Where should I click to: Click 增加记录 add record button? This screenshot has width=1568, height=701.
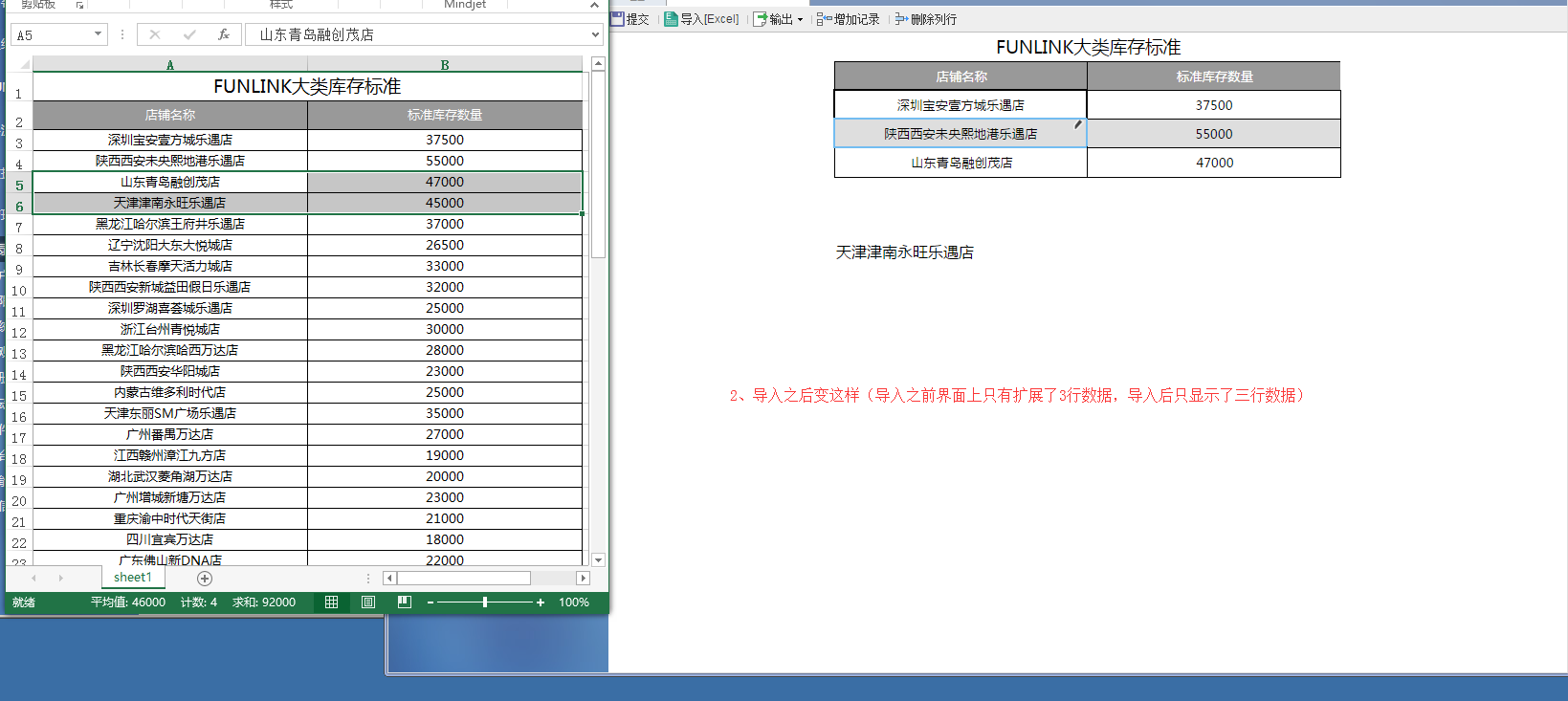point(849,19)
